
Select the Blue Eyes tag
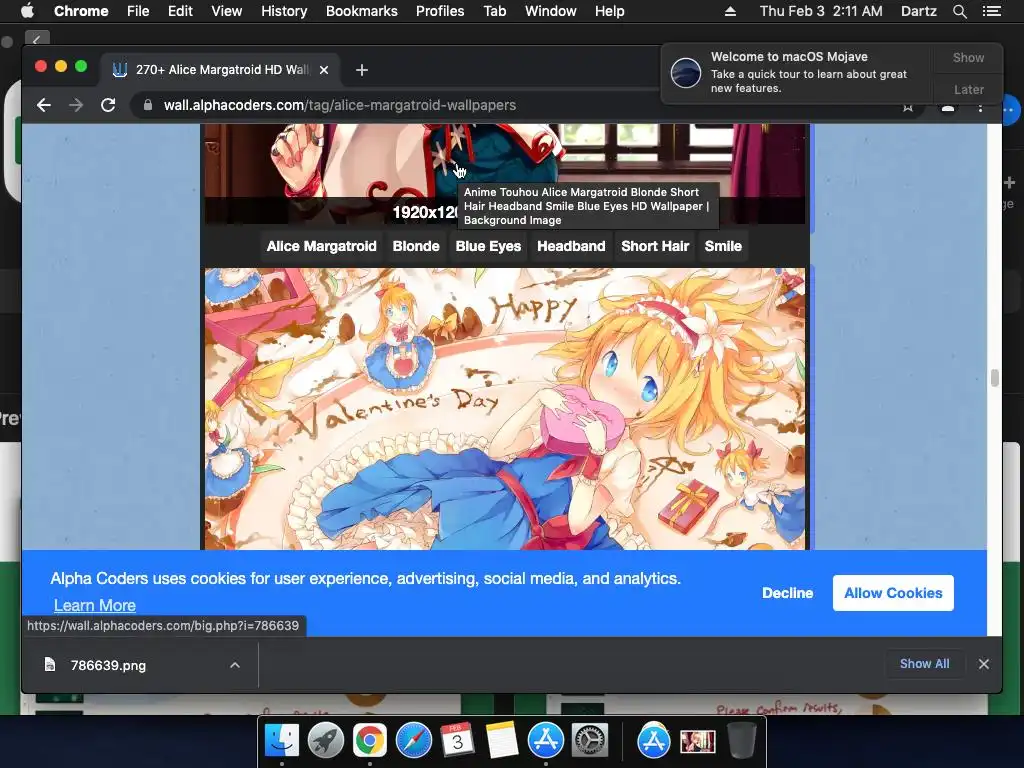click(x=488, y=246)
